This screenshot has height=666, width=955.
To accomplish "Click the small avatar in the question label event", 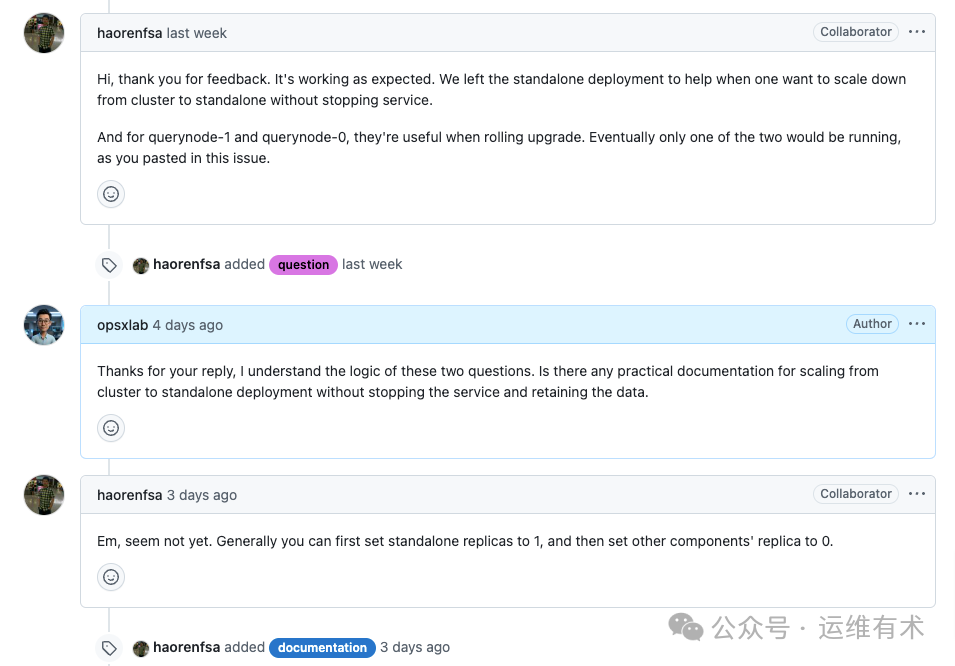I will [x=140, y=264].
